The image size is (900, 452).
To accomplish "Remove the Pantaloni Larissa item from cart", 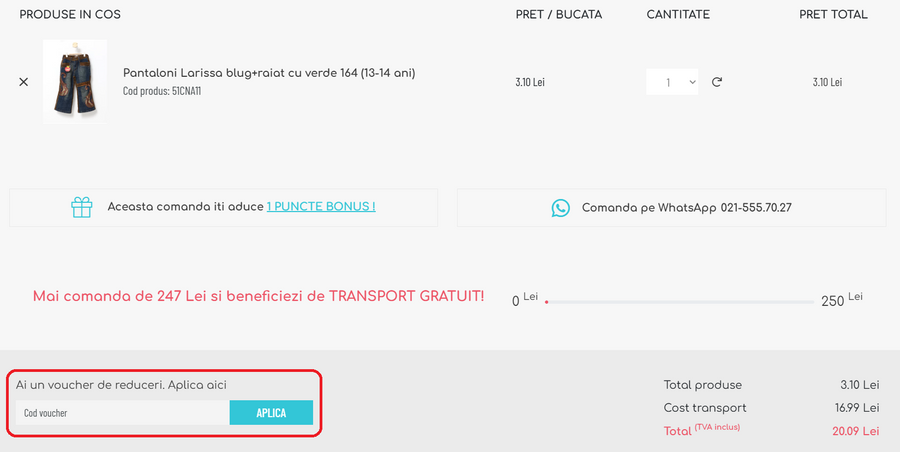I will pyautogui.click(x=24, y=82).
